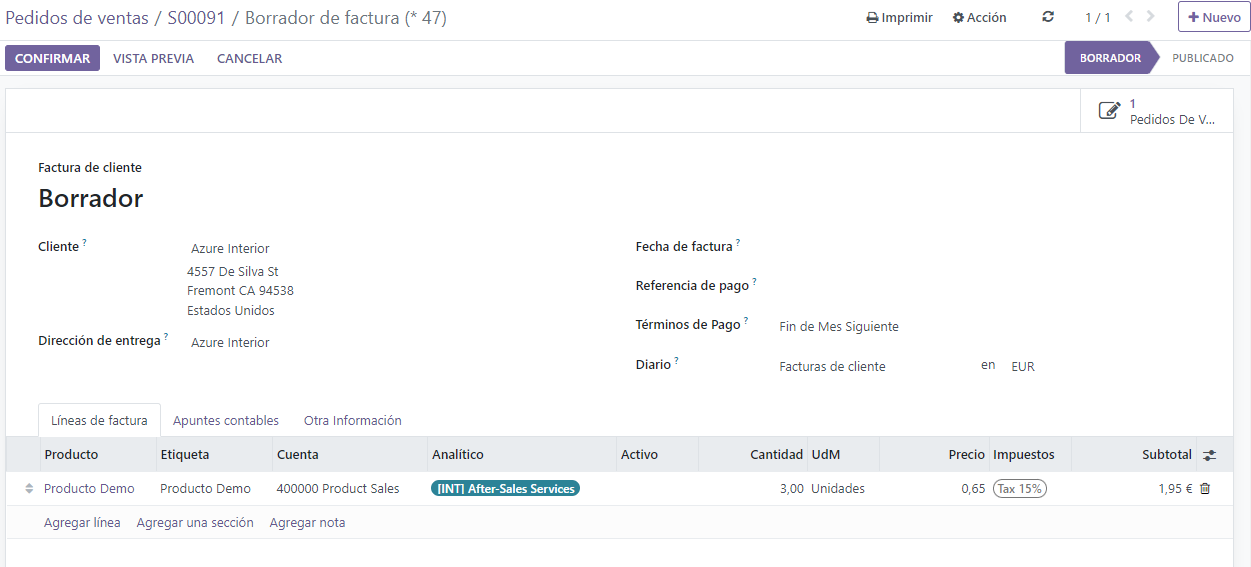Image resolution: width=1251 pixels, height=567 pixels.
Task: Delete the Producto Demo invoice line
Action: (x=1204, y=489)
